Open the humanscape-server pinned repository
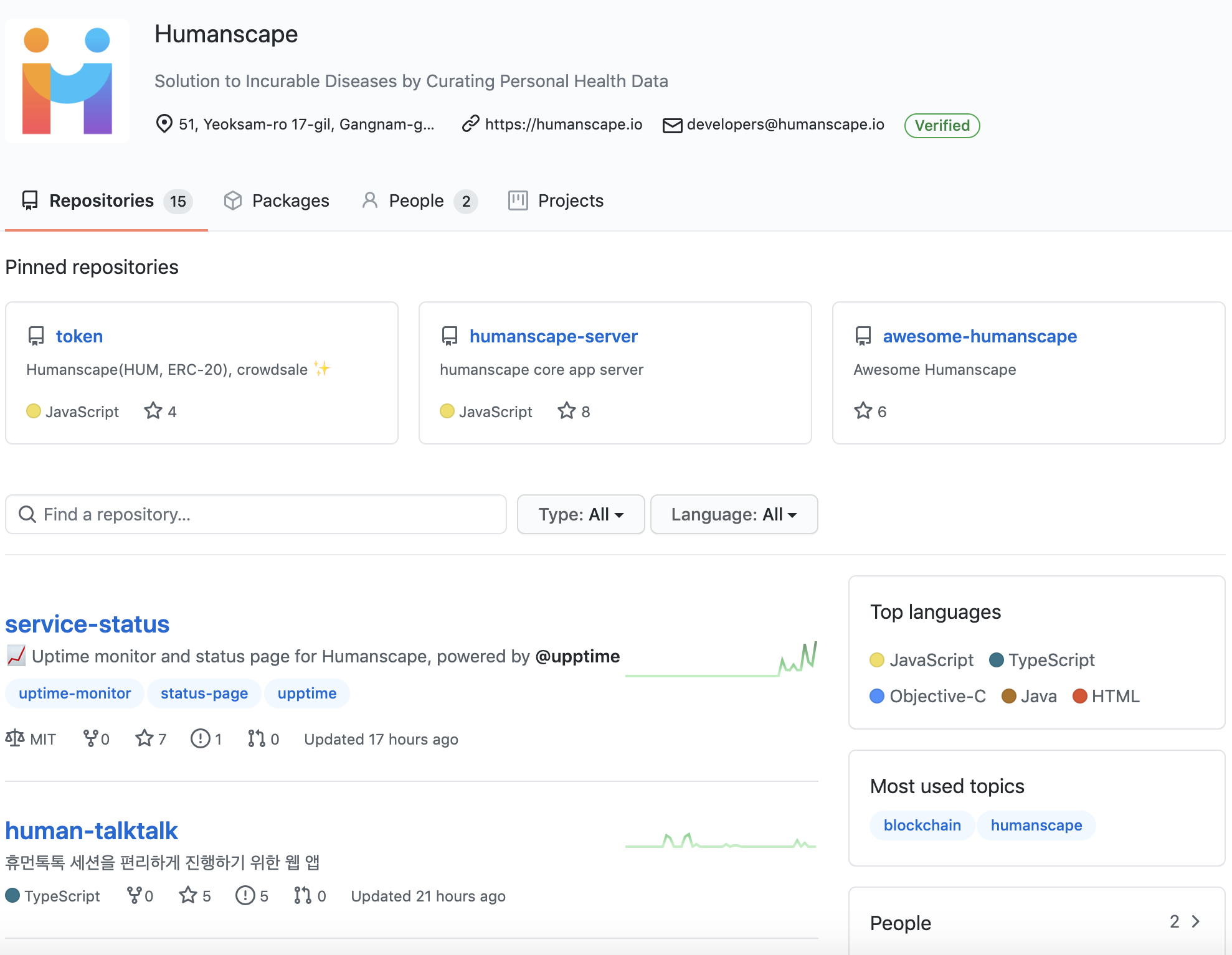The height and width of the screenshot is (955, 1232). (x=553, y=336)
